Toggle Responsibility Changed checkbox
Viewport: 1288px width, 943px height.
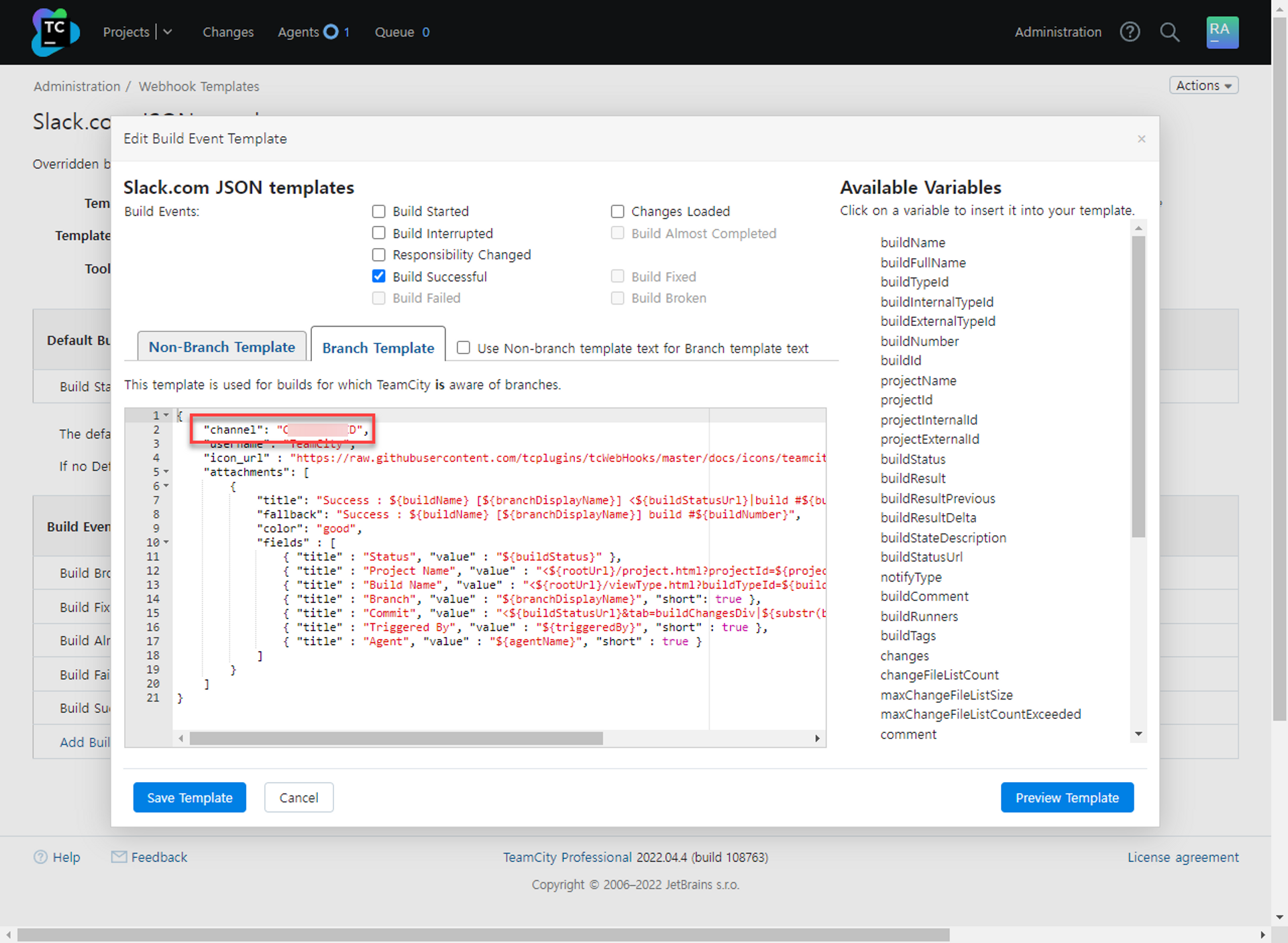[379, 255]
